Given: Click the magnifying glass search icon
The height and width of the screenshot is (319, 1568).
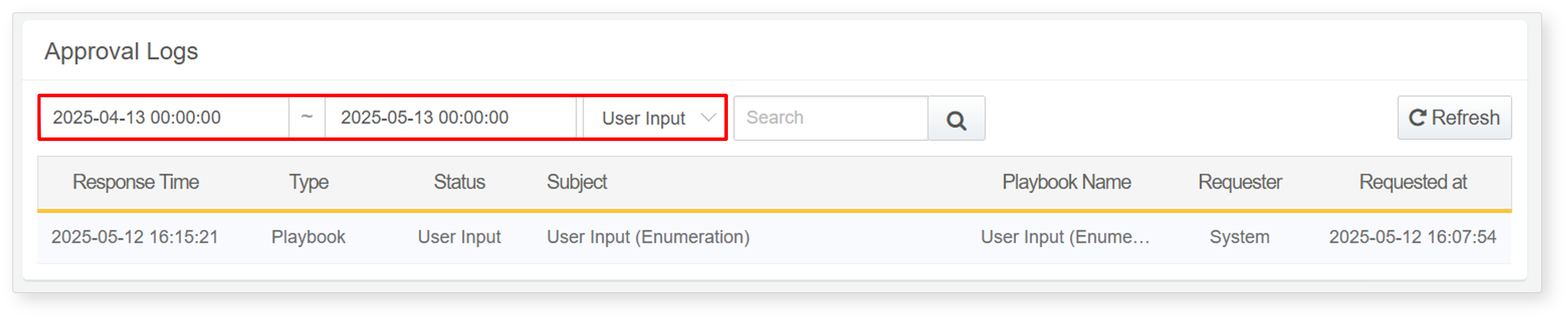Looking at the screenshot, I should pyautogui.click(x=956, y=118).
